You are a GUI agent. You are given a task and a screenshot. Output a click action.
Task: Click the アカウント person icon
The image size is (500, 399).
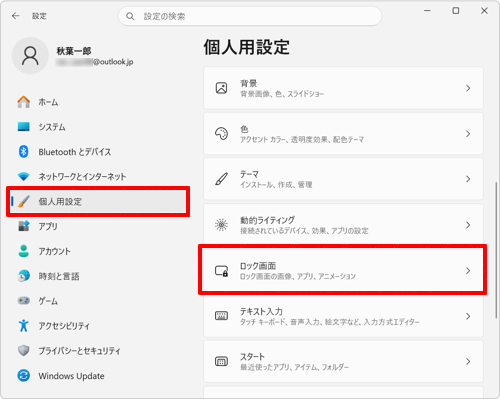[x=24, y=251]
